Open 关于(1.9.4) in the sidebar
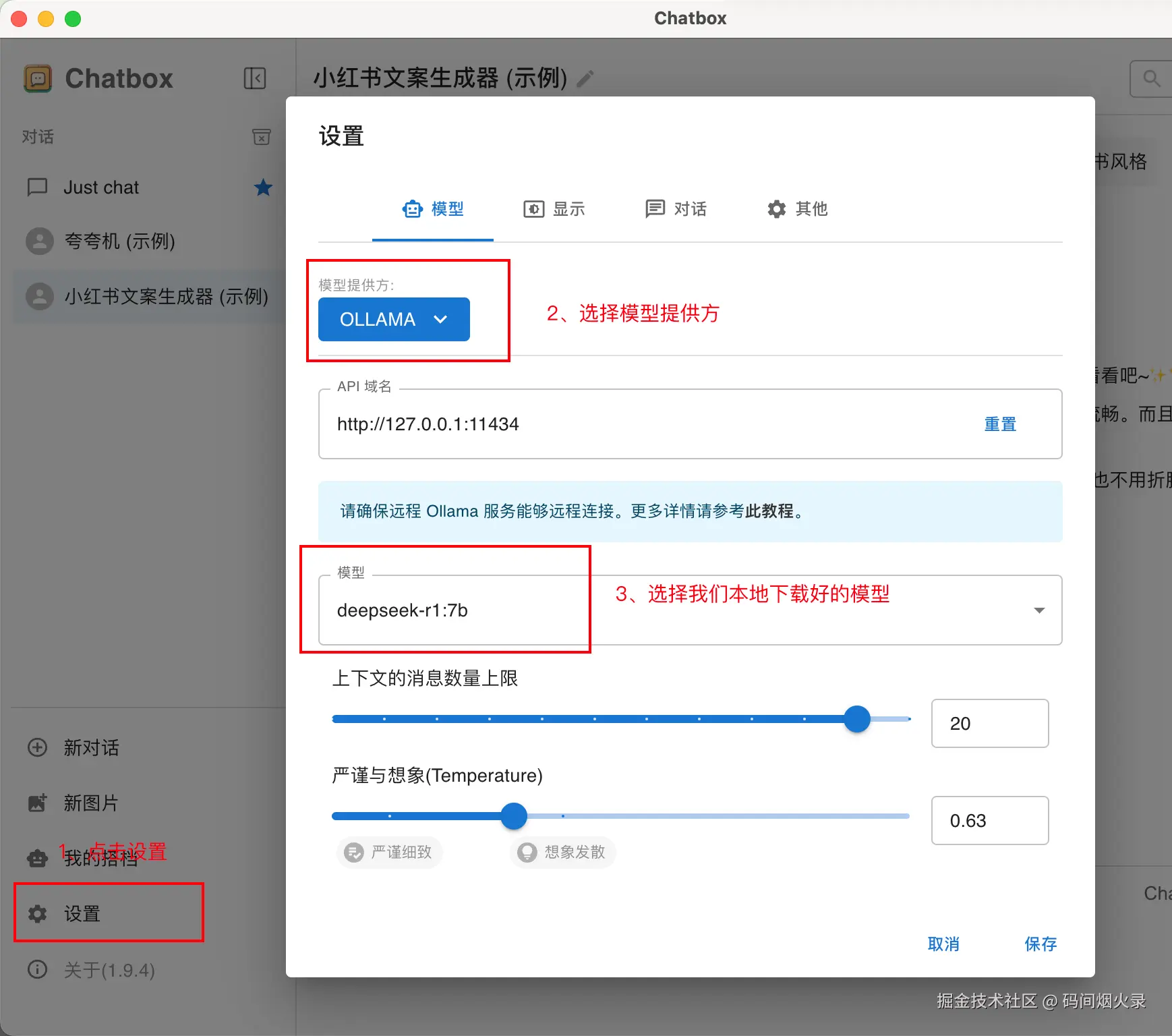The image size is (1172, 1036). click(149, 969)
